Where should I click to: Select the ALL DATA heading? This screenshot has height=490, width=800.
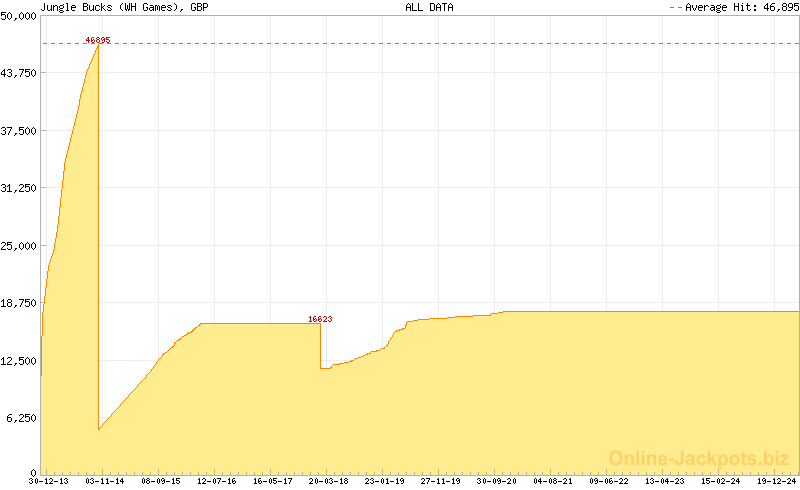pos(429,7)
